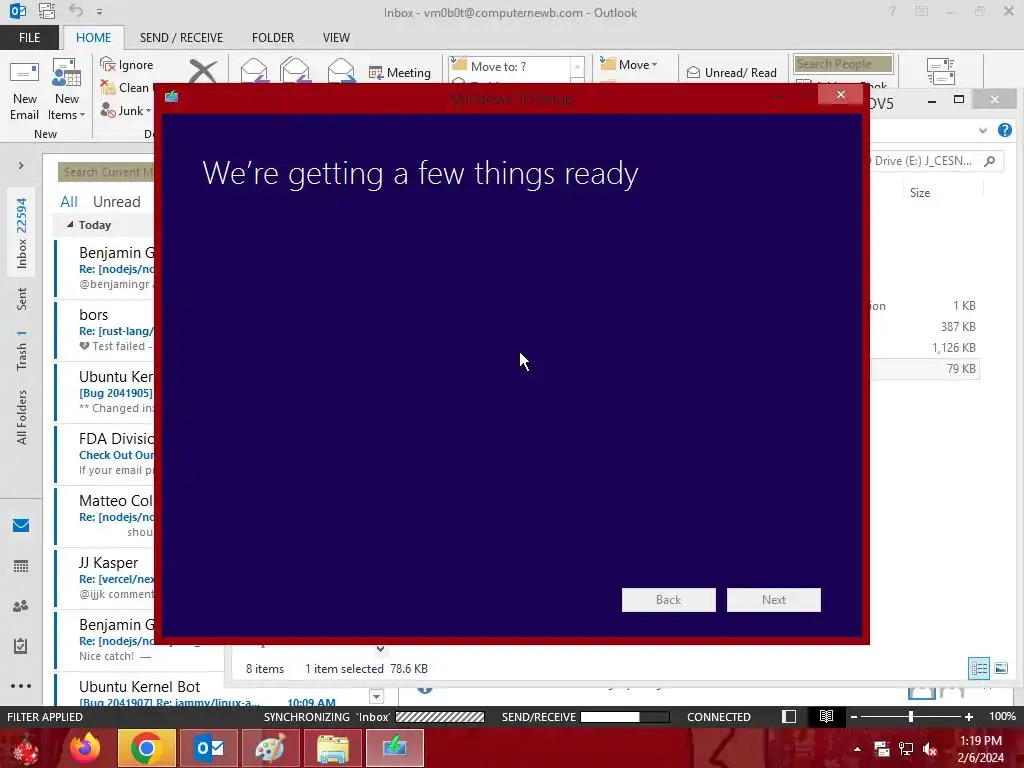Image resolution: width=1024 pixels, height=768 pixels.
Task: Open the Matteo Col email
Action: pyautogui.click(x=106, y=516)
